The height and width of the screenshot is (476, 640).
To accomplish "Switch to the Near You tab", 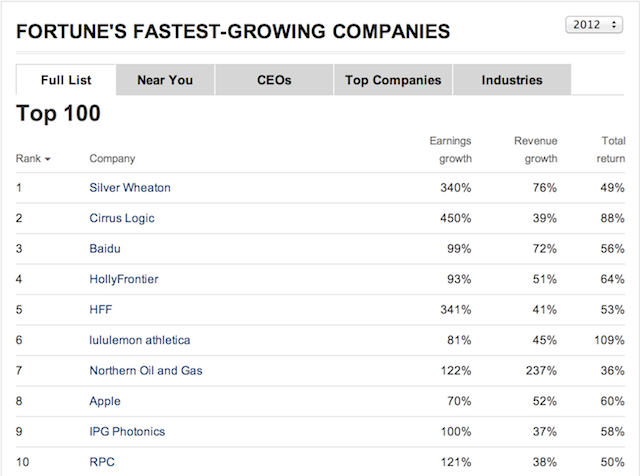I will click(x=165, y=80).
